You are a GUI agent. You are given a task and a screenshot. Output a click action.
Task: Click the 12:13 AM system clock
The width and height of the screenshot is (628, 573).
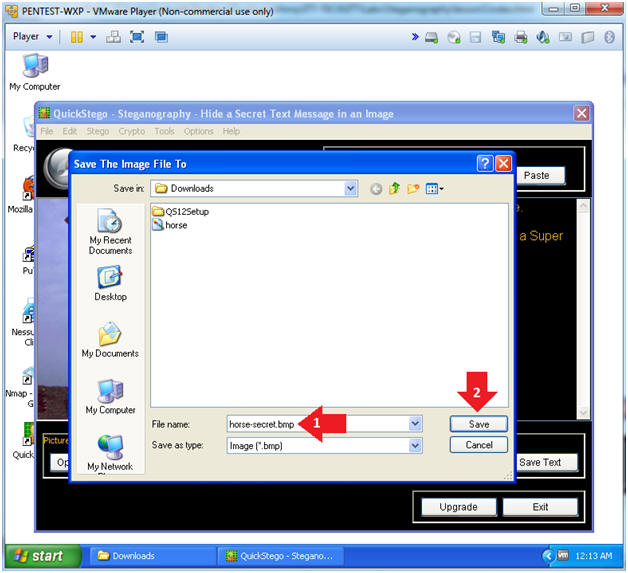(594, 556)
